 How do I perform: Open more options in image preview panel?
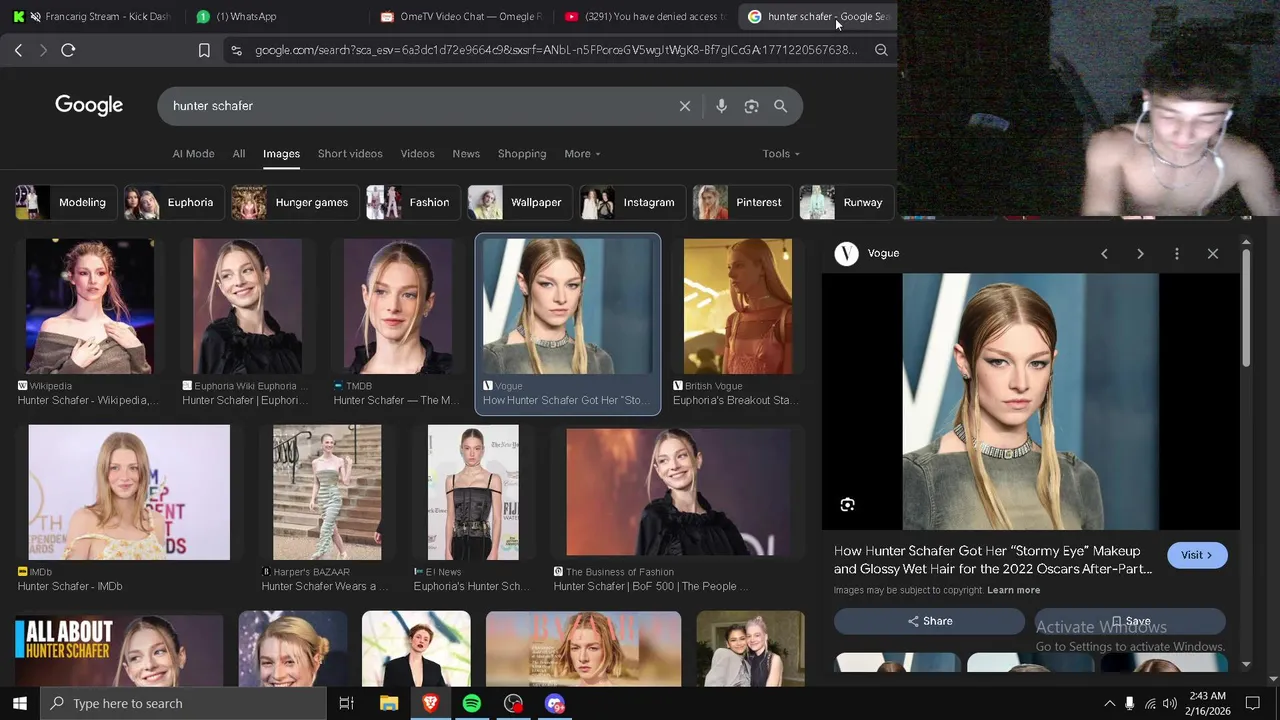tap(1177, 254)
